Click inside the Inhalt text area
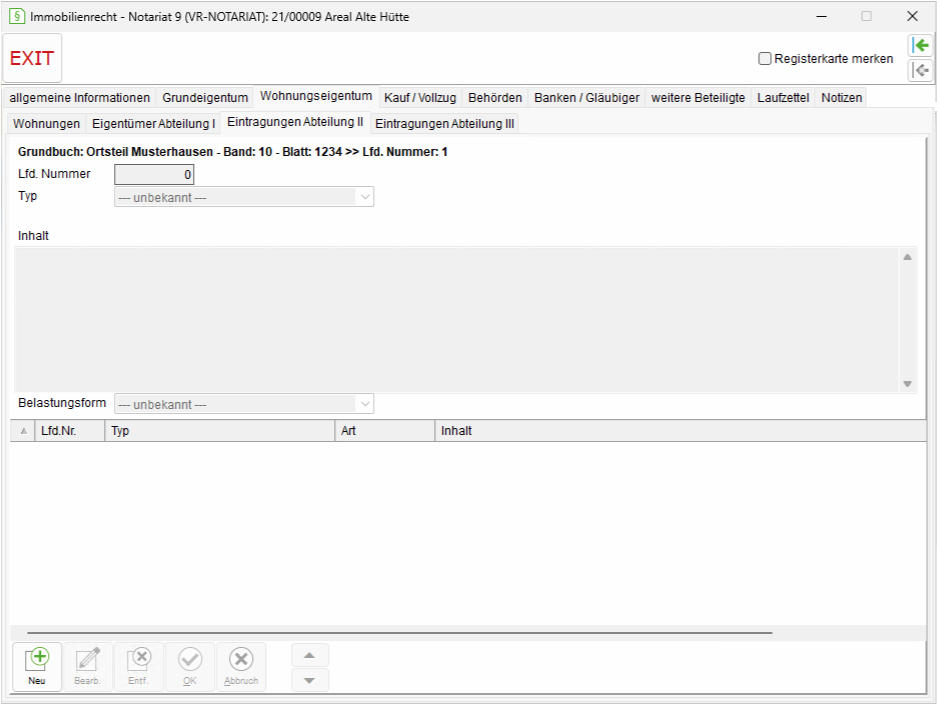Image resolution: width=939 pixels, height=704 pixels. point(456,320)
